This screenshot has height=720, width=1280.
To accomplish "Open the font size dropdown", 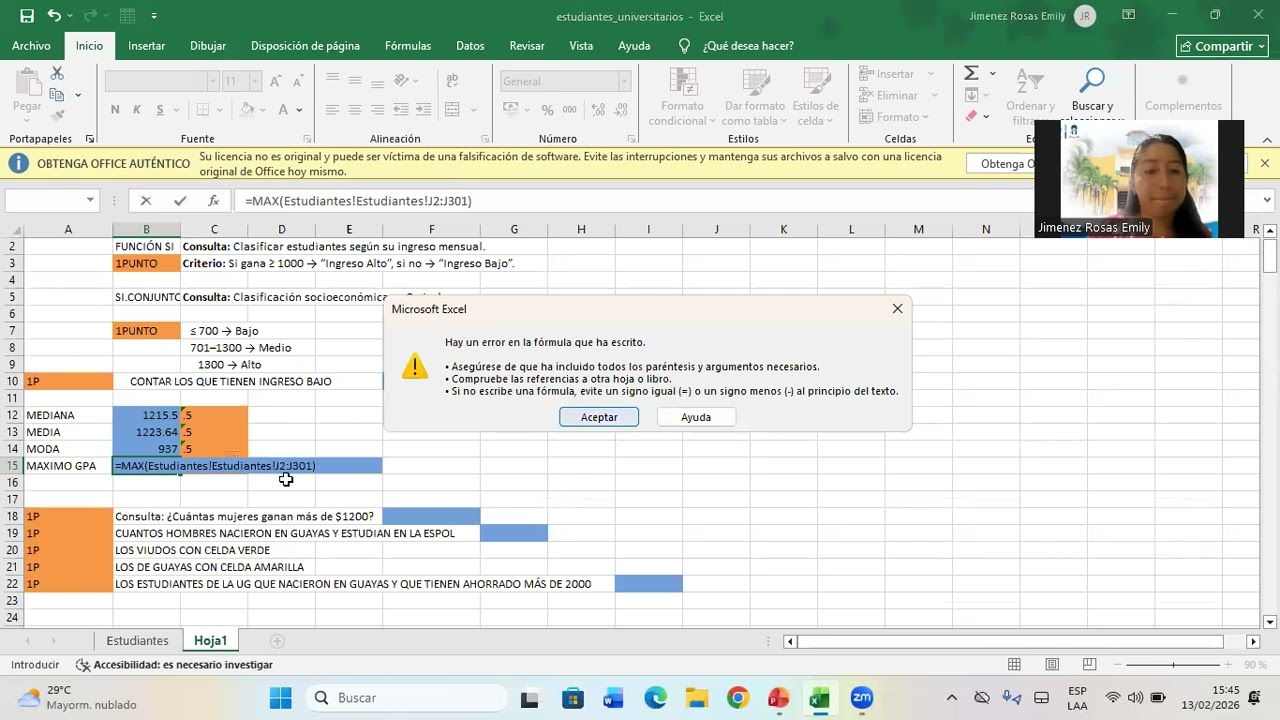I will [x=255, y=81].
